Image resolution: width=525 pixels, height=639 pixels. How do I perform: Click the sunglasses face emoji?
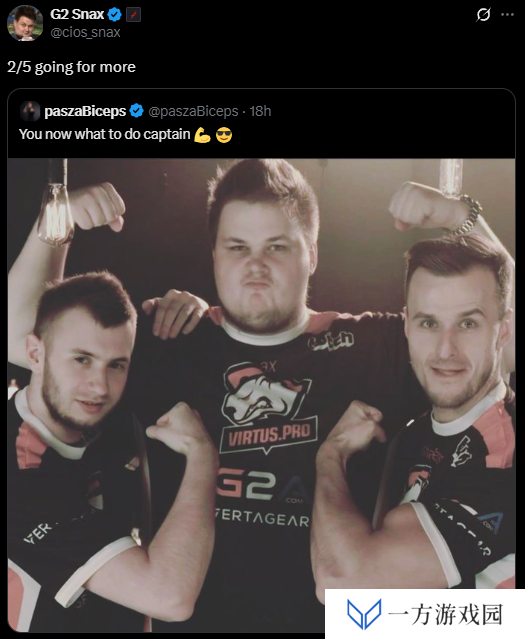pyautogui.click(x=224, y=135)
